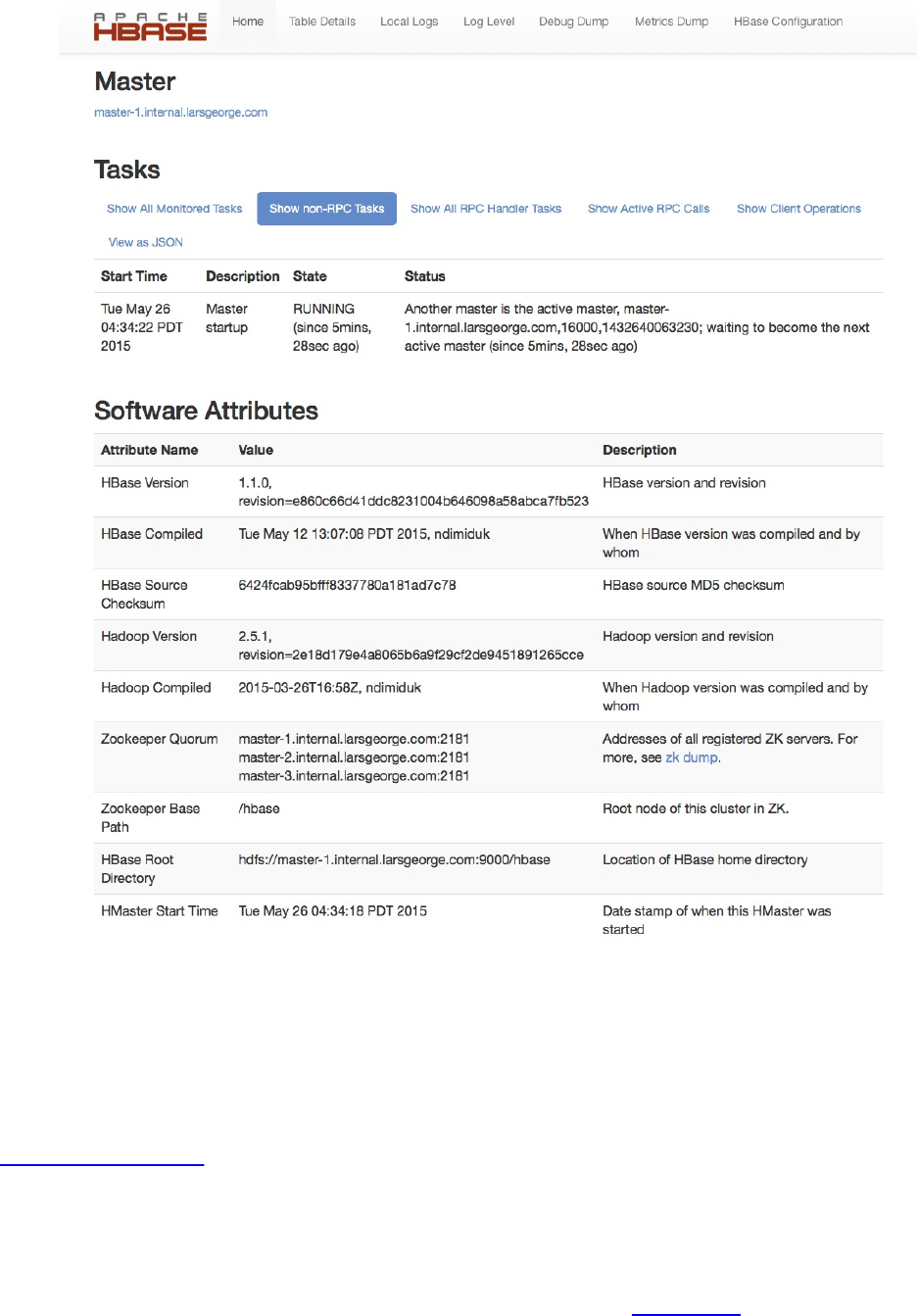918x1316 pixels.
Task: Click the Apache HBase logo
Action: pos(150,26)
